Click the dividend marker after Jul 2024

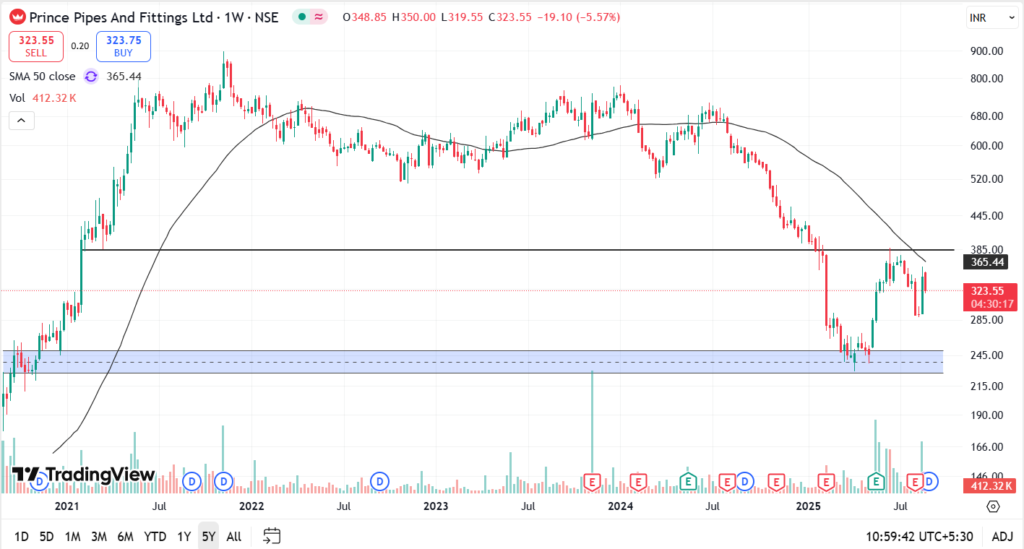pos(744,482)
